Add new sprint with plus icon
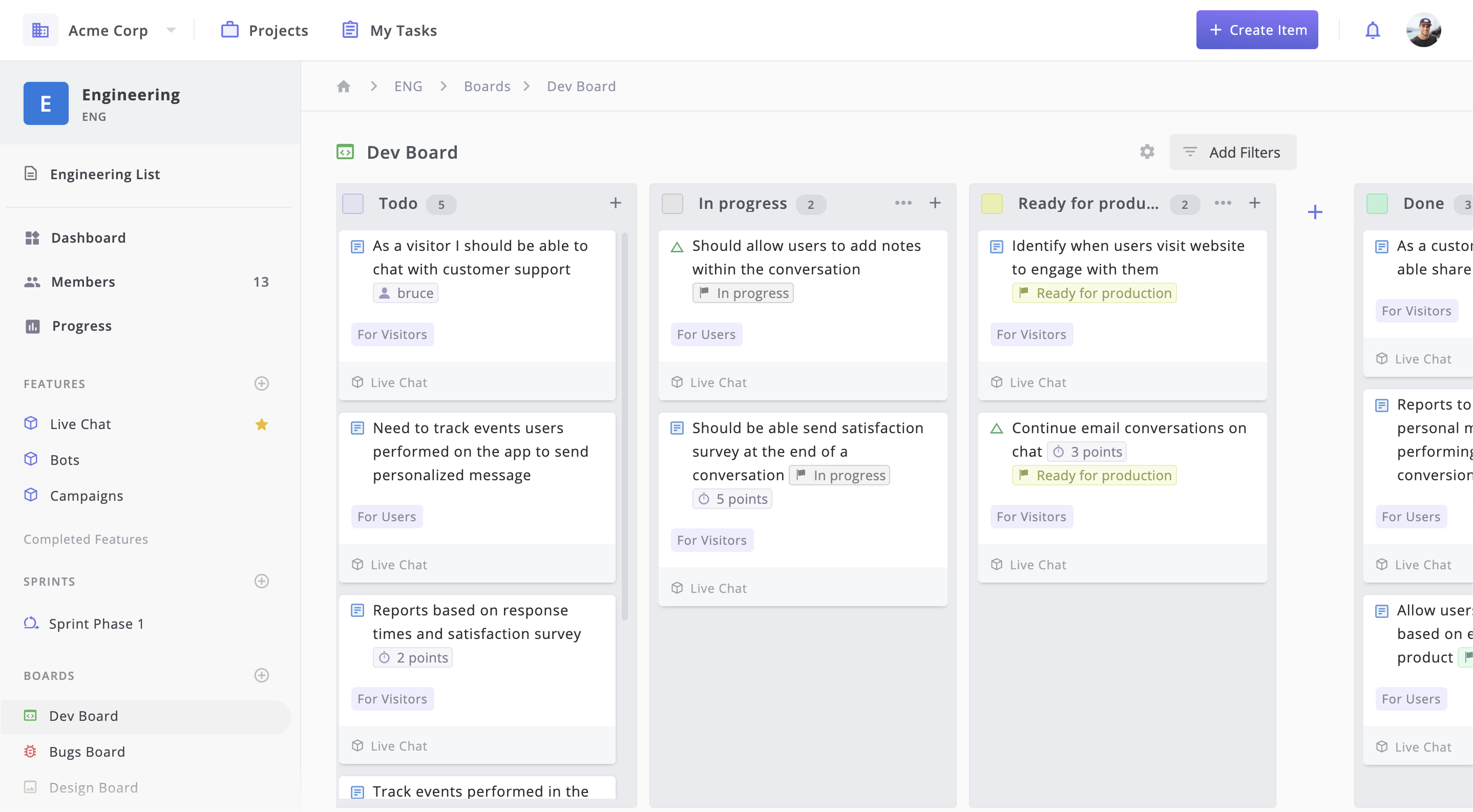The height and width of the screenshot is (812, 1473). [261, 581]
